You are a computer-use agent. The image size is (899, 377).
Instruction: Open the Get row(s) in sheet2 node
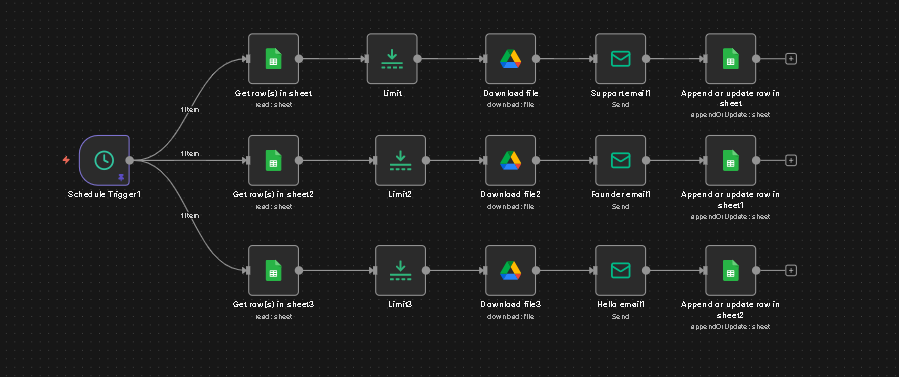tap(273, 160)
